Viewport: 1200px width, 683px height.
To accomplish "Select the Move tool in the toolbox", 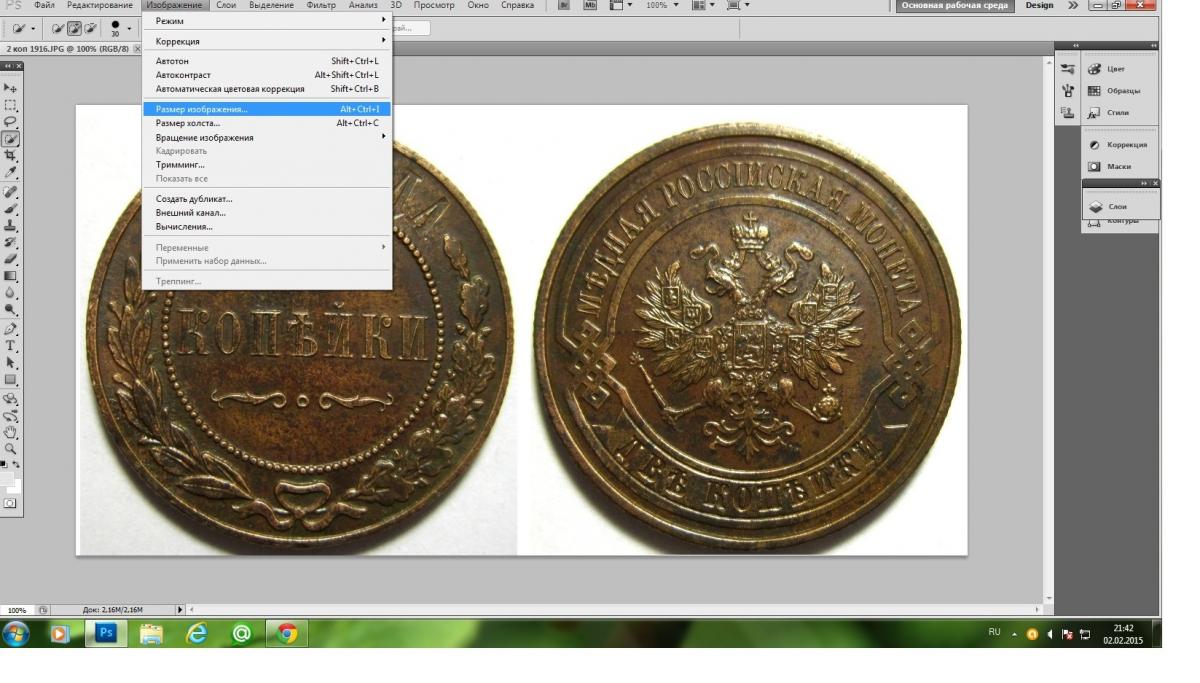I will pyautogui.click(x=11, y=89).
